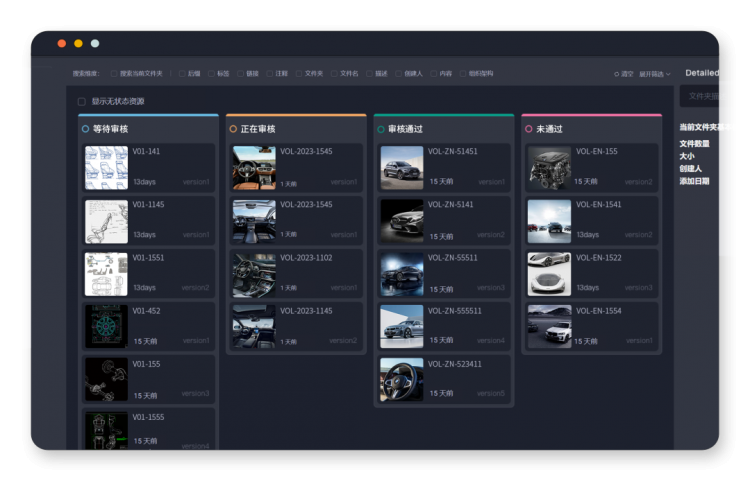Select the VOL-ZN-523411 steering wheel thumbnail
The image size is (750, 481).
coord(402,380)
